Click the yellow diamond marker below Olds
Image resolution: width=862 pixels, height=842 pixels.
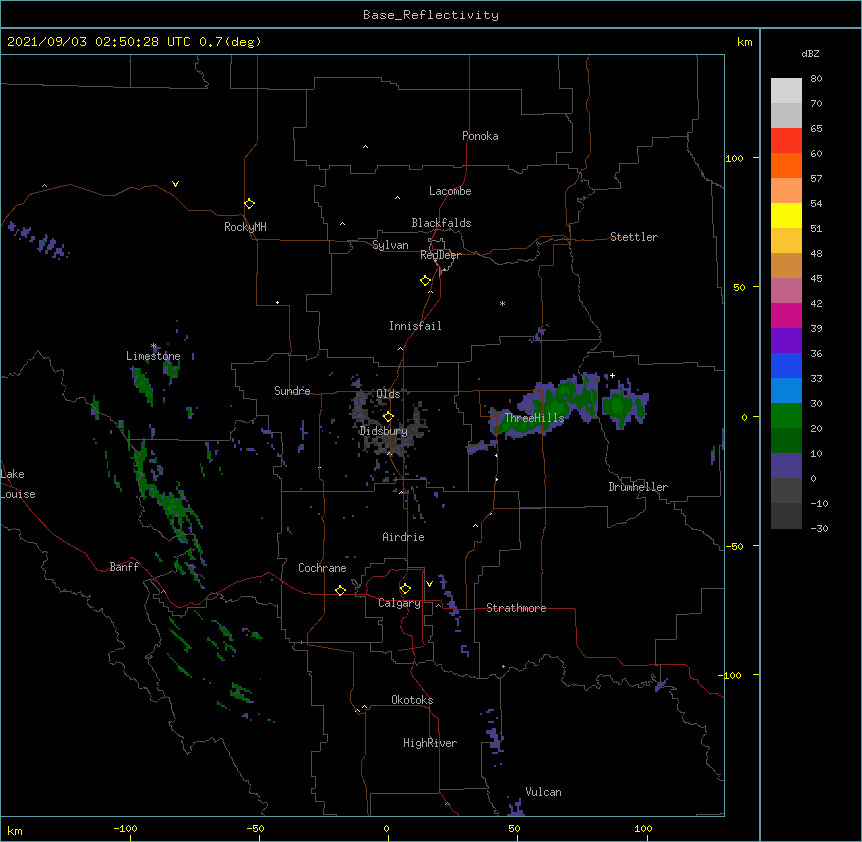pyautogui.click(x=388, y=417)
